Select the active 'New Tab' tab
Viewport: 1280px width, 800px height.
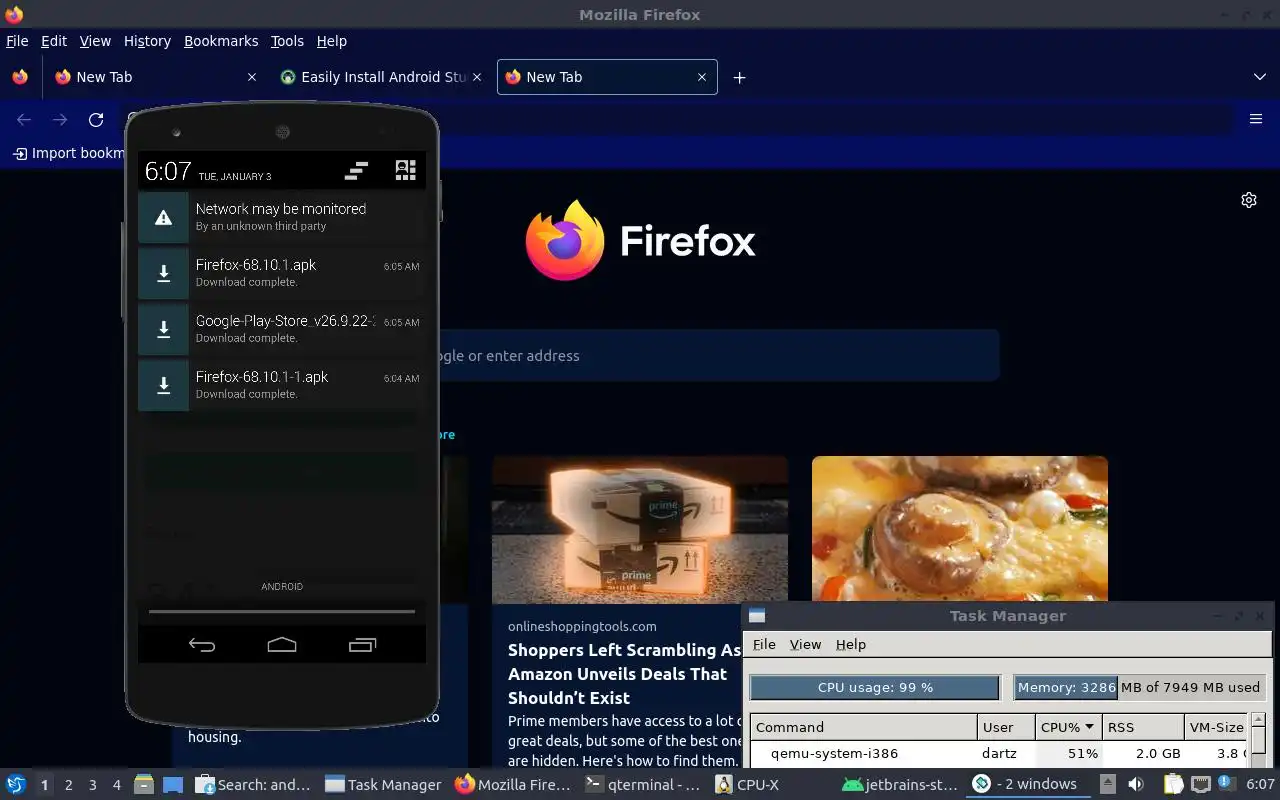[607, 77]
